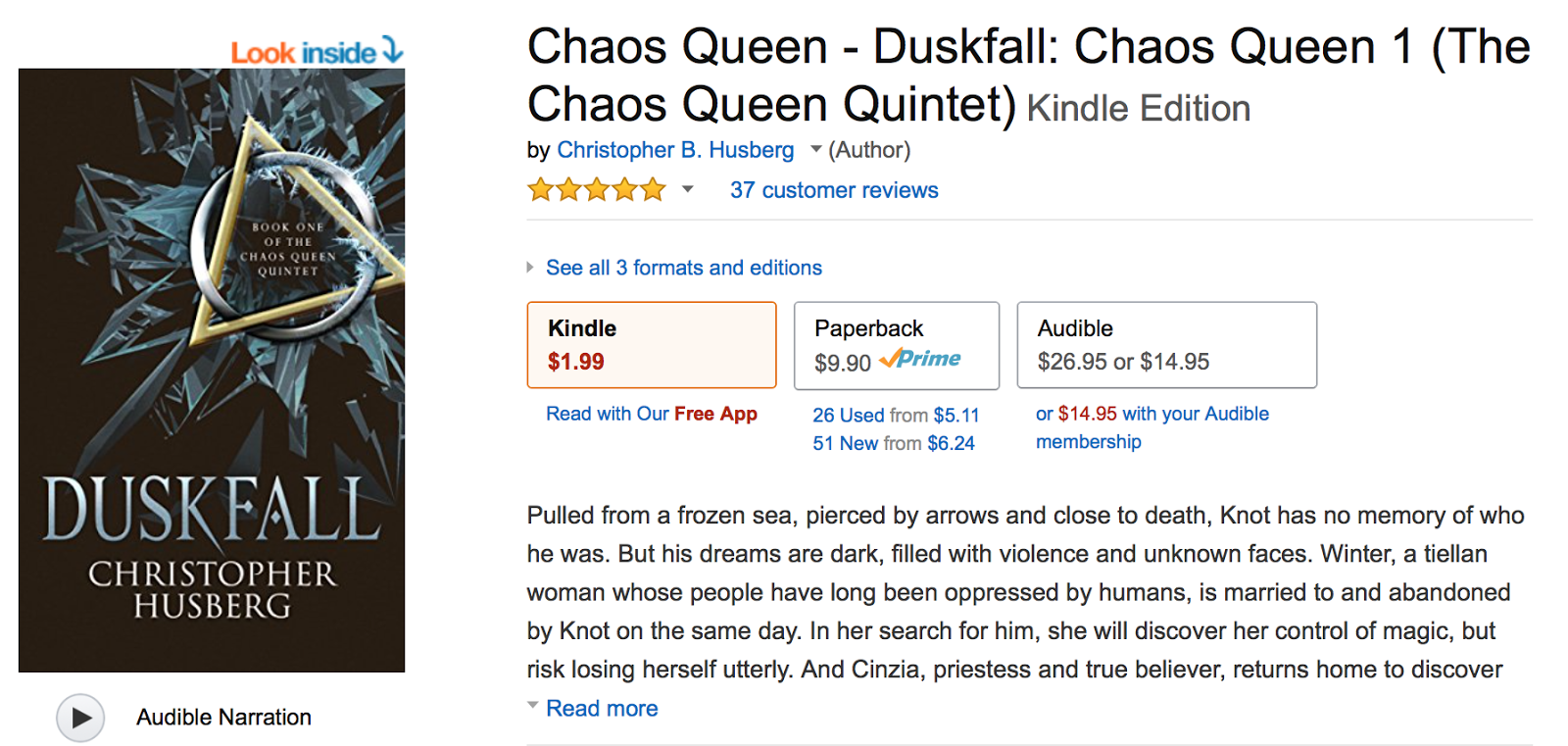Click the Look inside text label
The width and height of the screenshot is (1568, 746).
[x=303, y=53]
